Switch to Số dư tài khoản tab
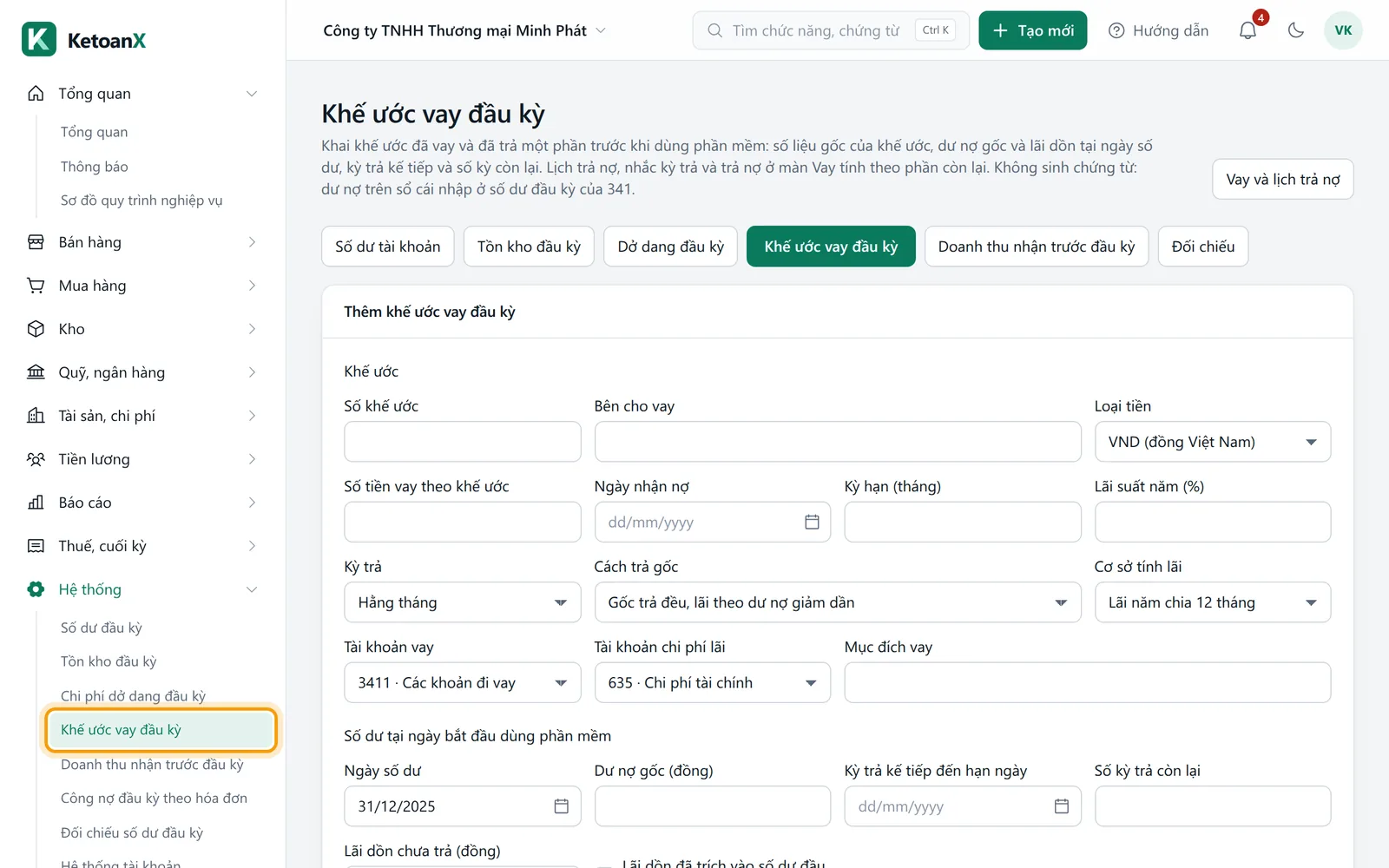This screenshot has width=1389, height=868. pyautogui.click(x=388, y=247)
